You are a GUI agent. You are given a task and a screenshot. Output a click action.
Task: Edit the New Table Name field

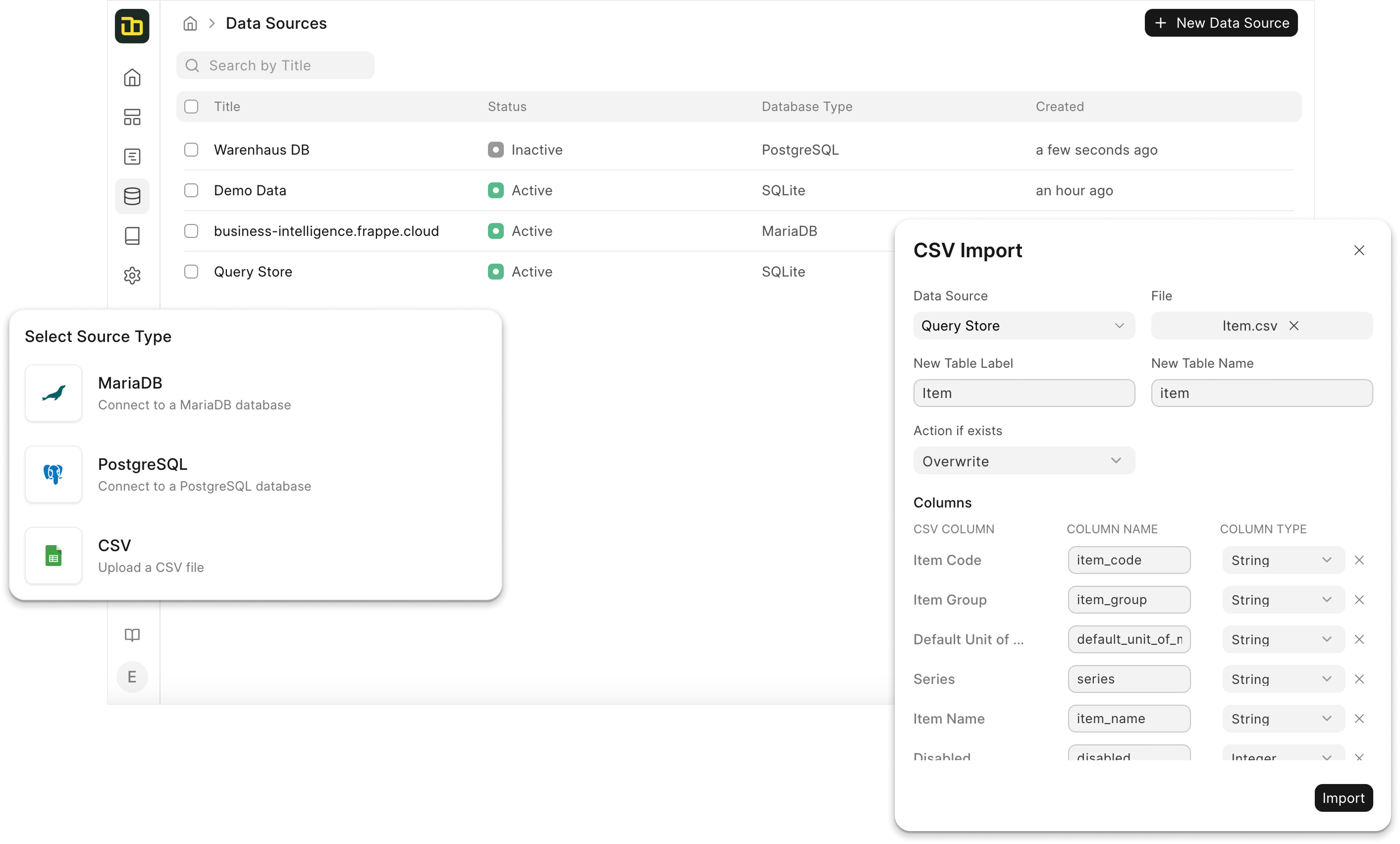(x=1261, y=393)
